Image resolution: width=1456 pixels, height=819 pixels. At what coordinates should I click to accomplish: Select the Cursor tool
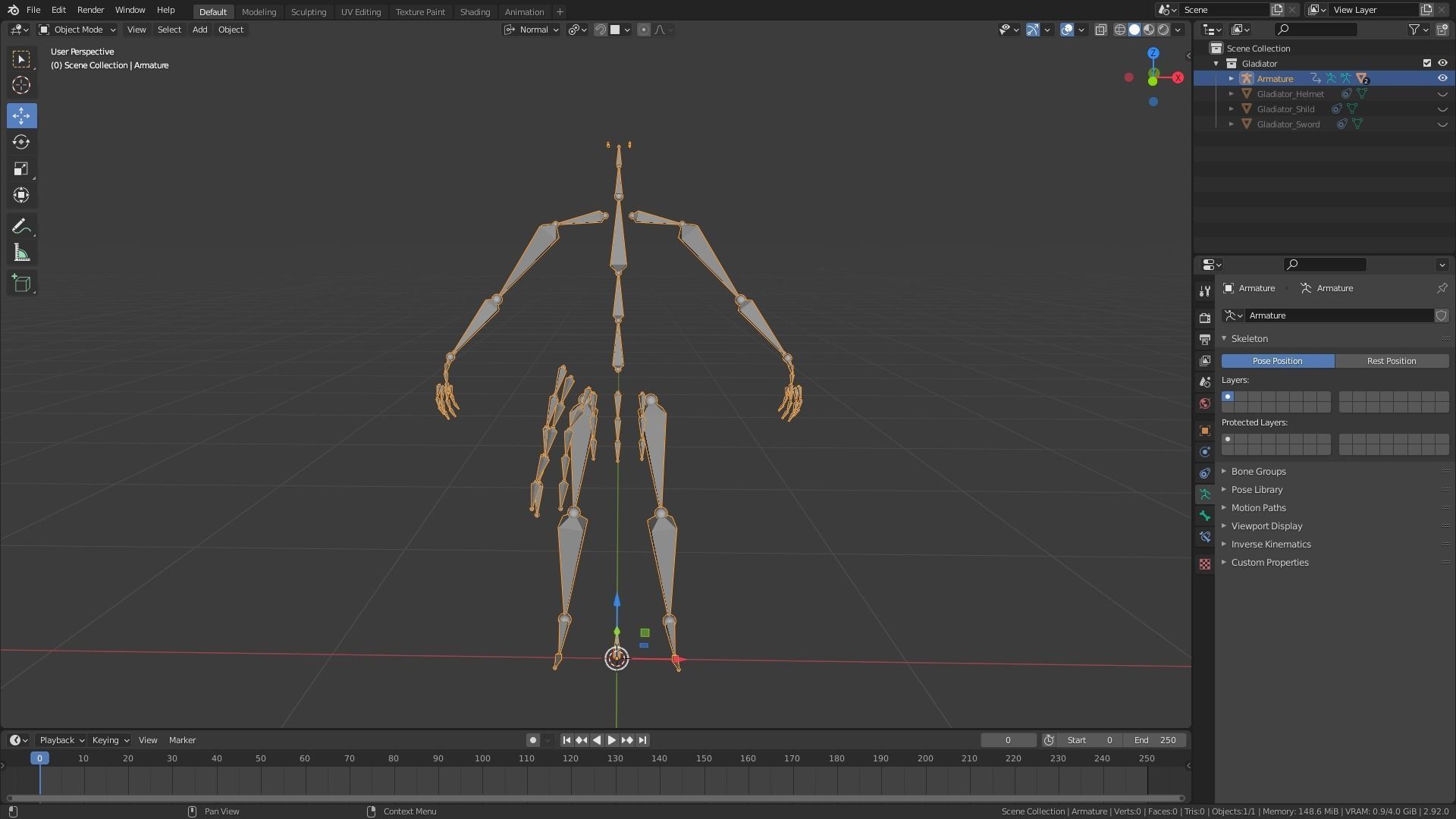(21, 86)
